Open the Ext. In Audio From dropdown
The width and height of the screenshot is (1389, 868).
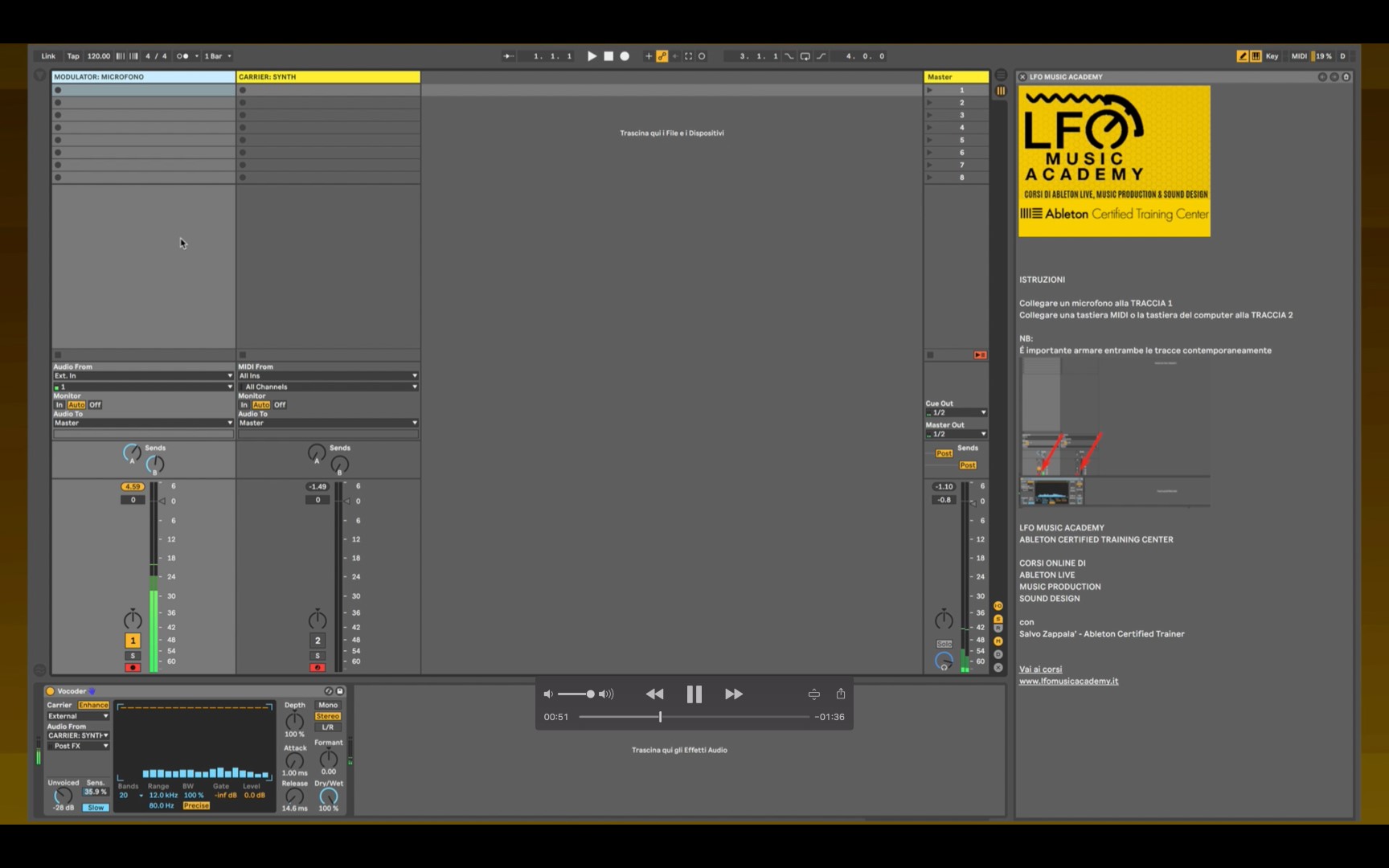coord(143,376)
